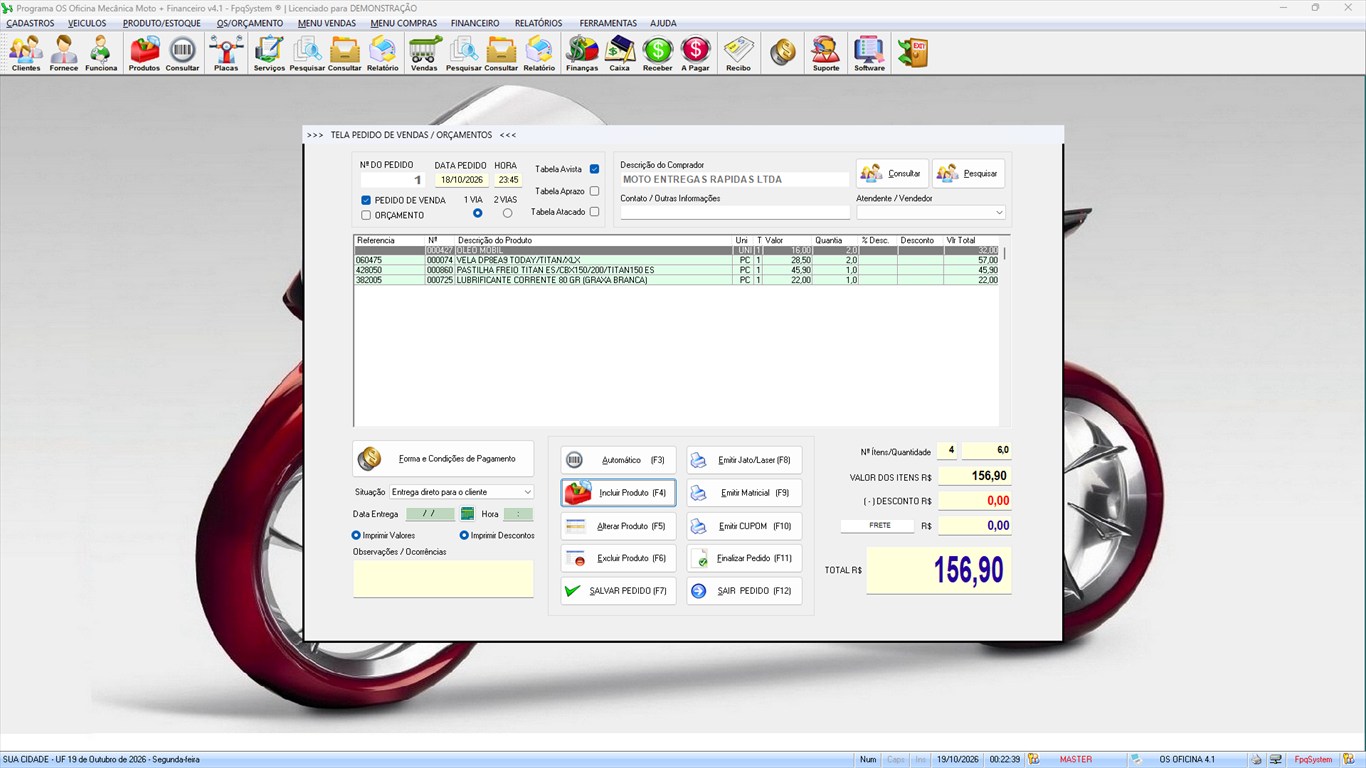Open the Clientes toolbar icon
1366x768 pixels.
pos(26,53)
